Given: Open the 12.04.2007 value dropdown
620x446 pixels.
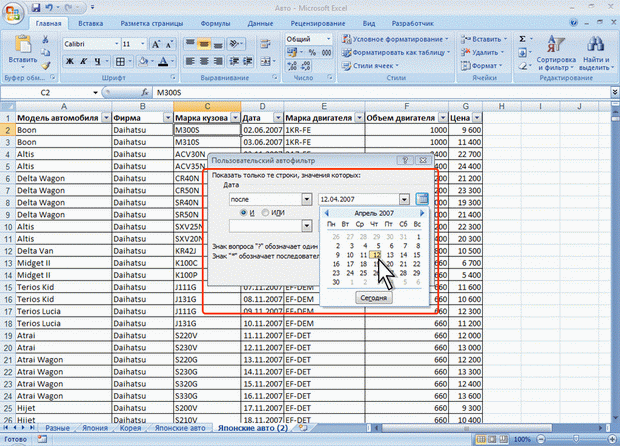Looking at the screenshot, I should pos(404,199).
